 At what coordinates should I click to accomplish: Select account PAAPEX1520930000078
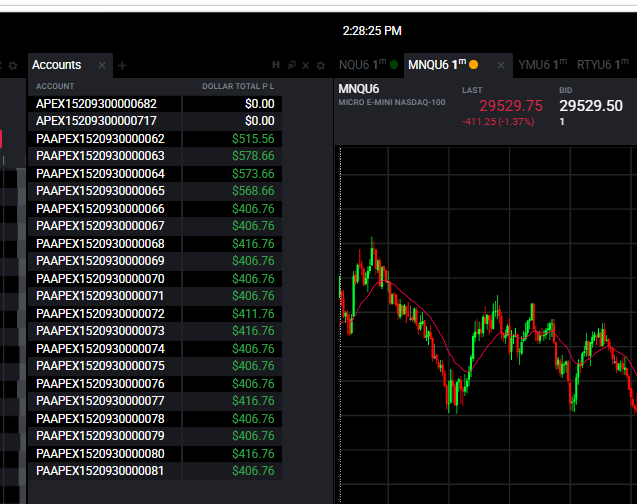100,418
